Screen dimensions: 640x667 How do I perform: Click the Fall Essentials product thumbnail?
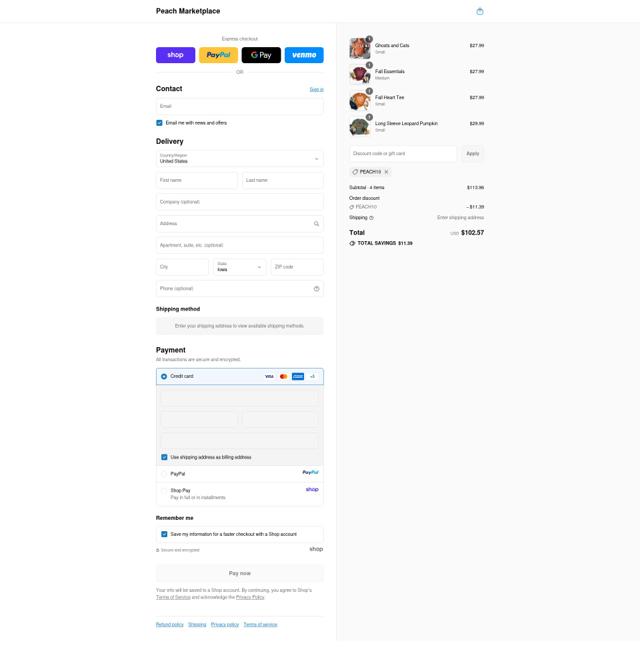[359, 74]
